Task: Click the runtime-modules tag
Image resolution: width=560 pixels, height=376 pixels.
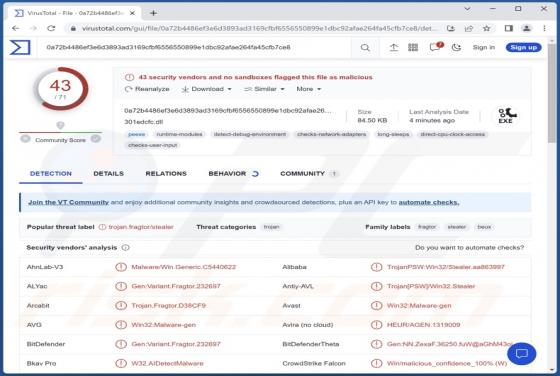Action: (179, 134)
